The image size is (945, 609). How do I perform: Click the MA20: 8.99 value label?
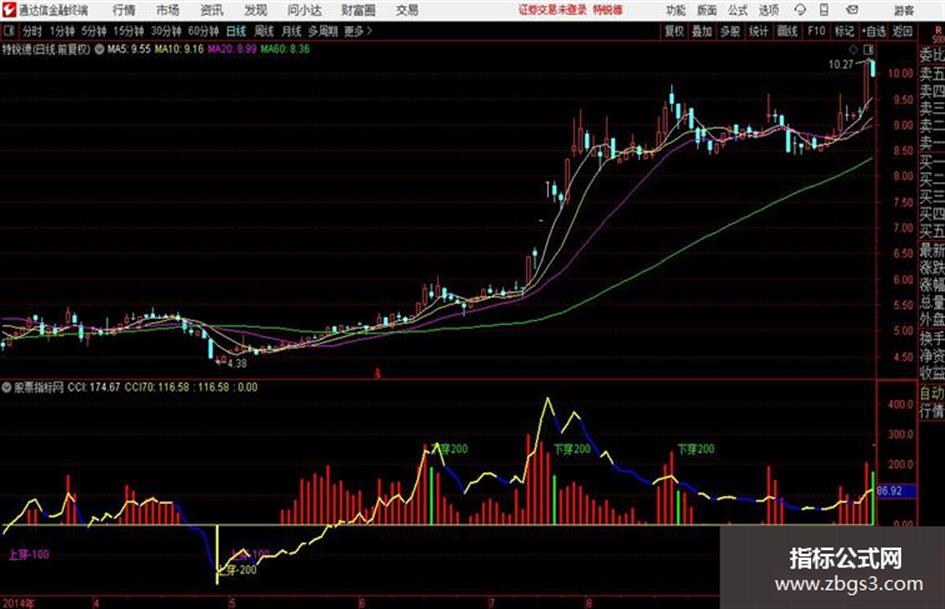(x=232, y=49)
